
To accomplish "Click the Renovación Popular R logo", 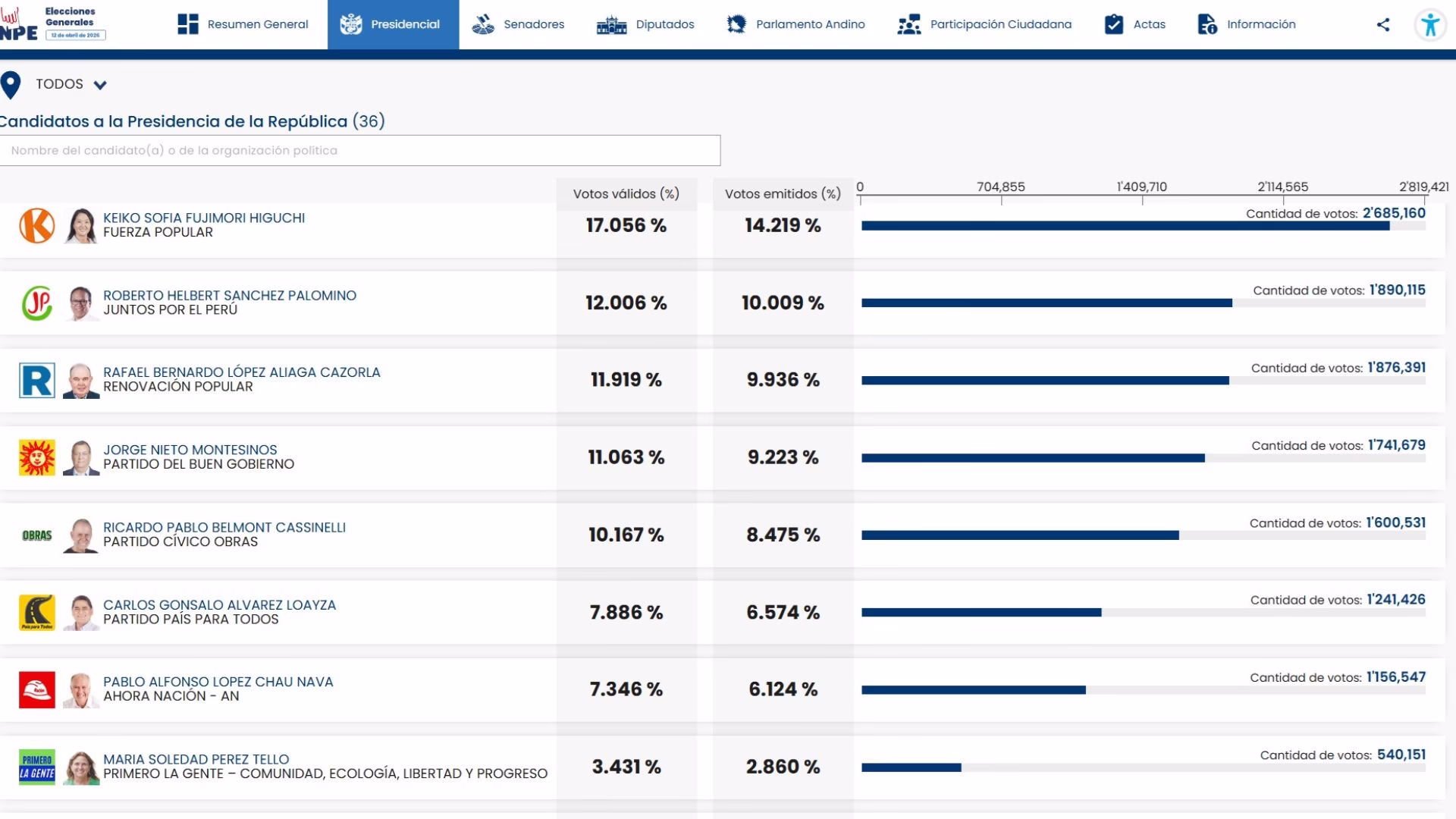I will (x=37, y=380).
